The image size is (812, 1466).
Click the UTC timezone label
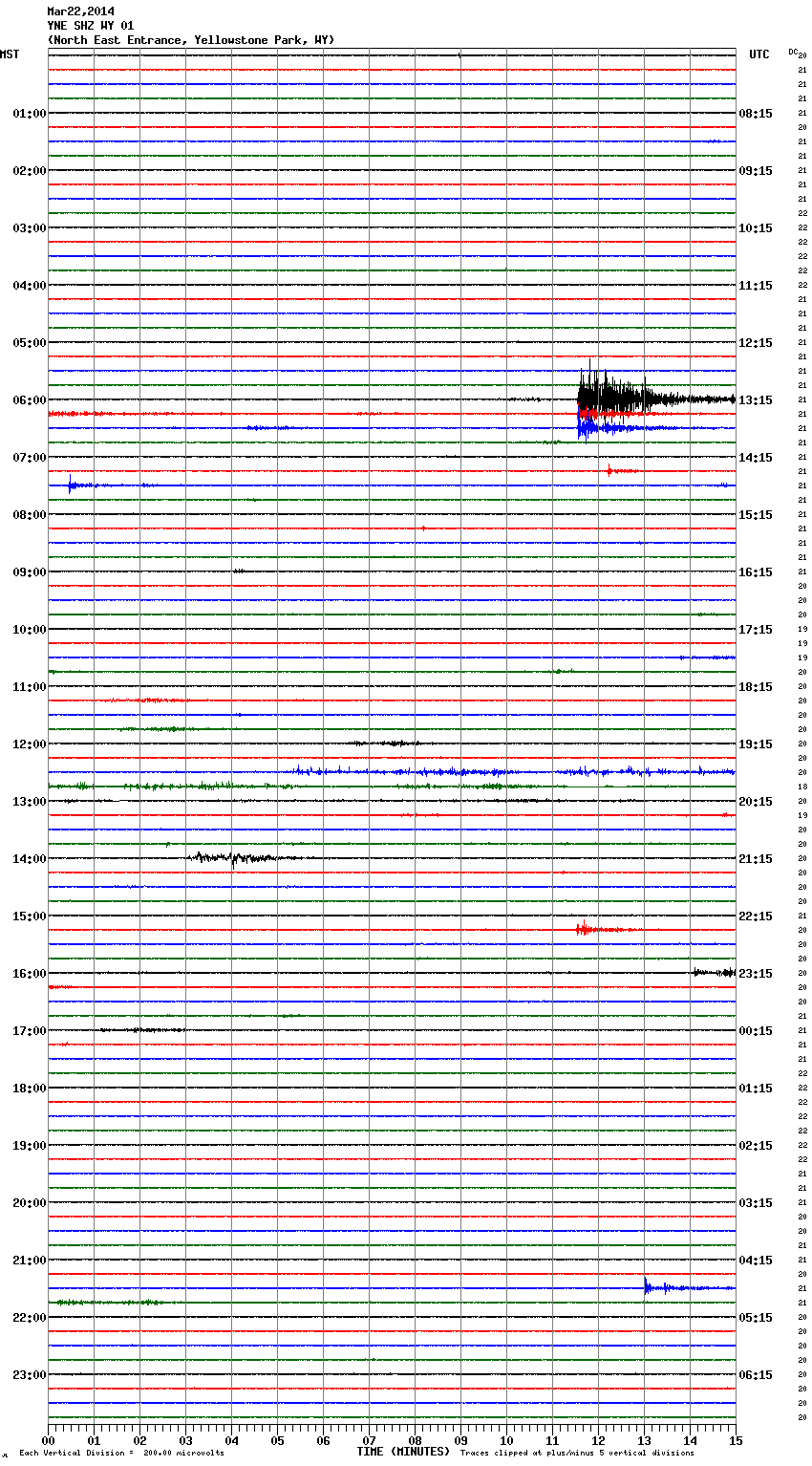click(759, 54)
